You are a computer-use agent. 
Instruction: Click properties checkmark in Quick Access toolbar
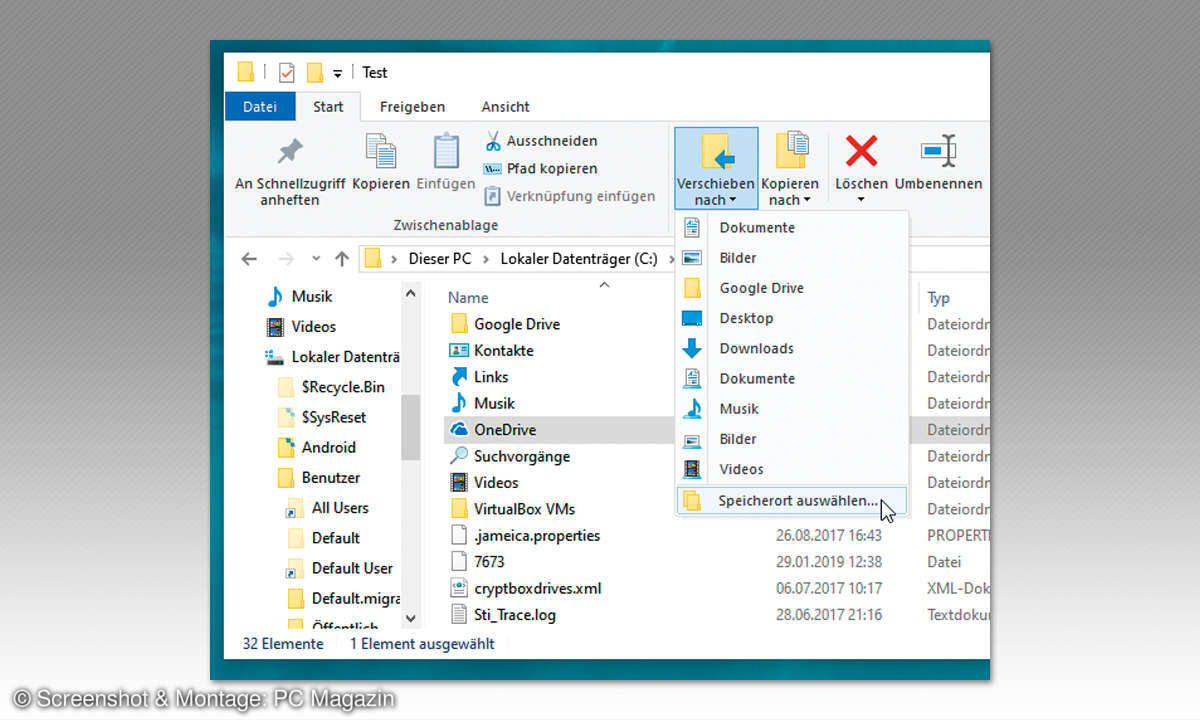click(287, 72)
